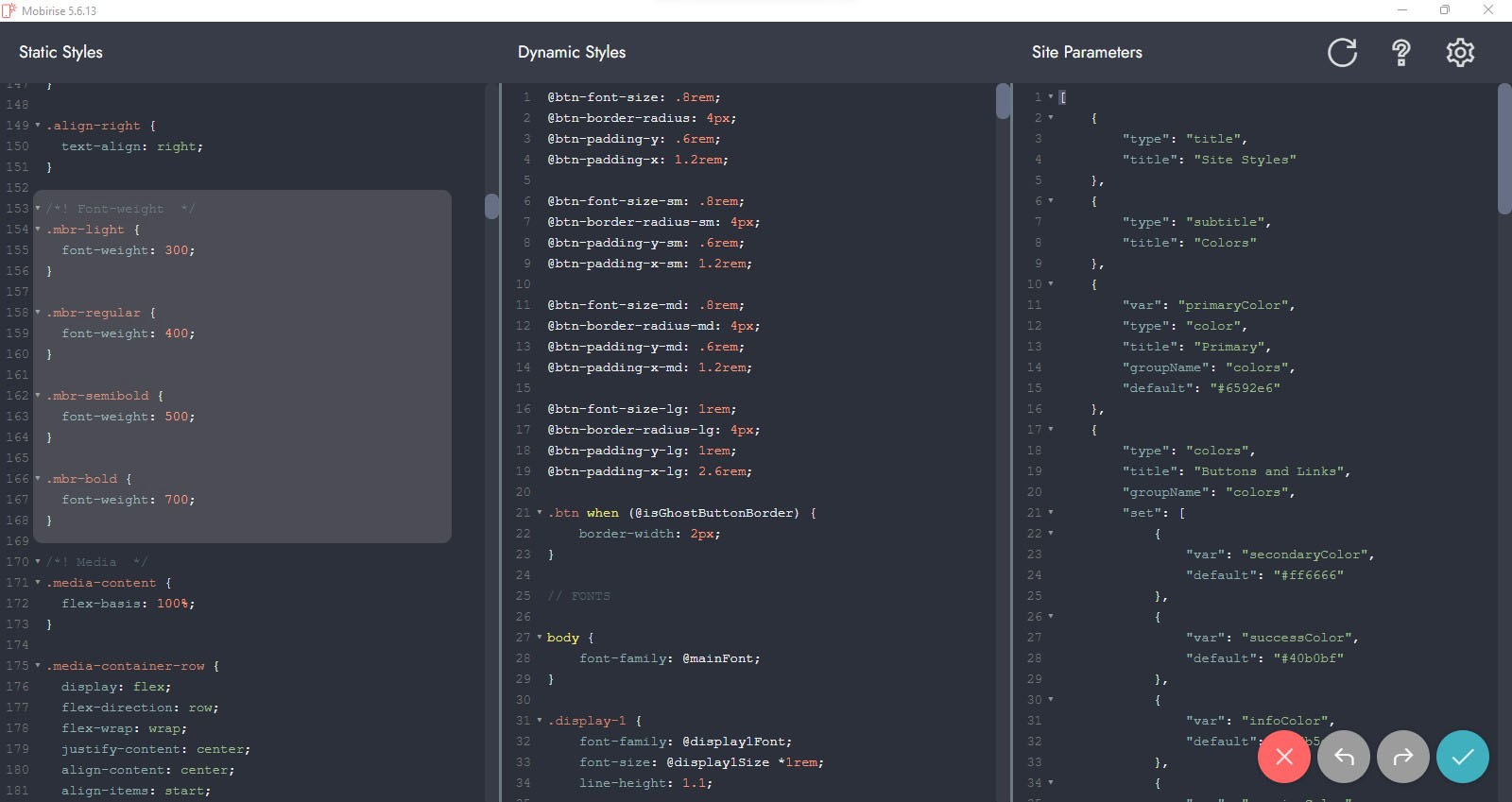1512x802 pixels.
Task: Click the Site Parameters scrollbar thumb
Action: (x=1504, y=149)
